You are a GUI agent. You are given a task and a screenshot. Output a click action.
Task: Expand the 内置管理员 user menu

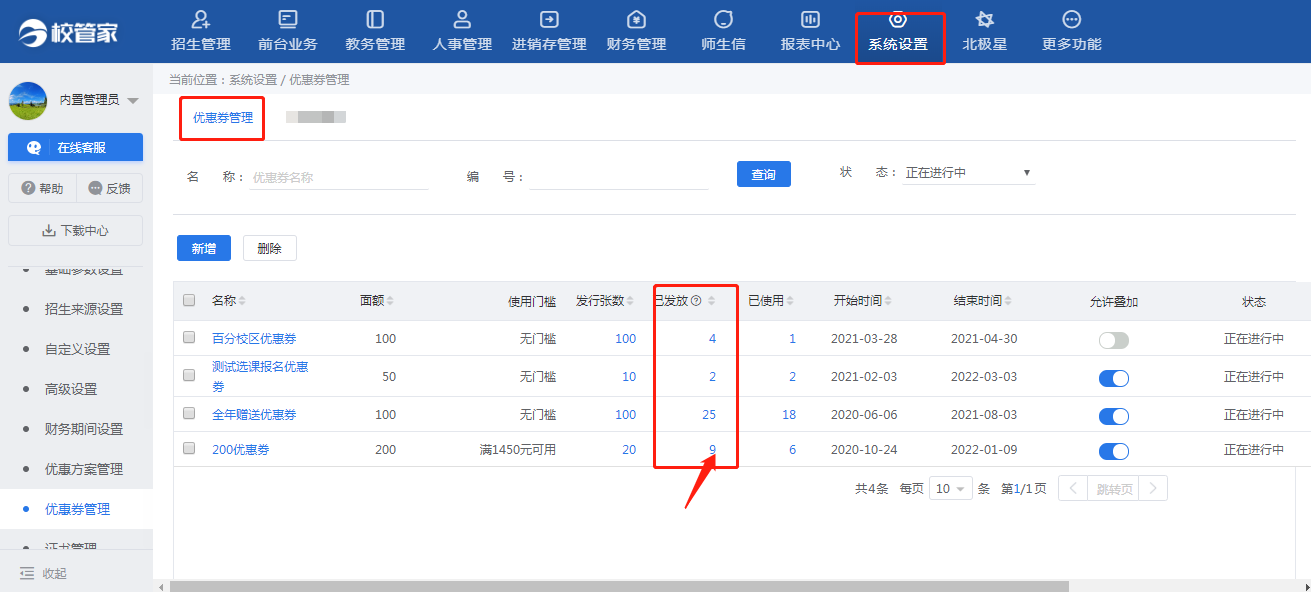[x=133, y=101]
